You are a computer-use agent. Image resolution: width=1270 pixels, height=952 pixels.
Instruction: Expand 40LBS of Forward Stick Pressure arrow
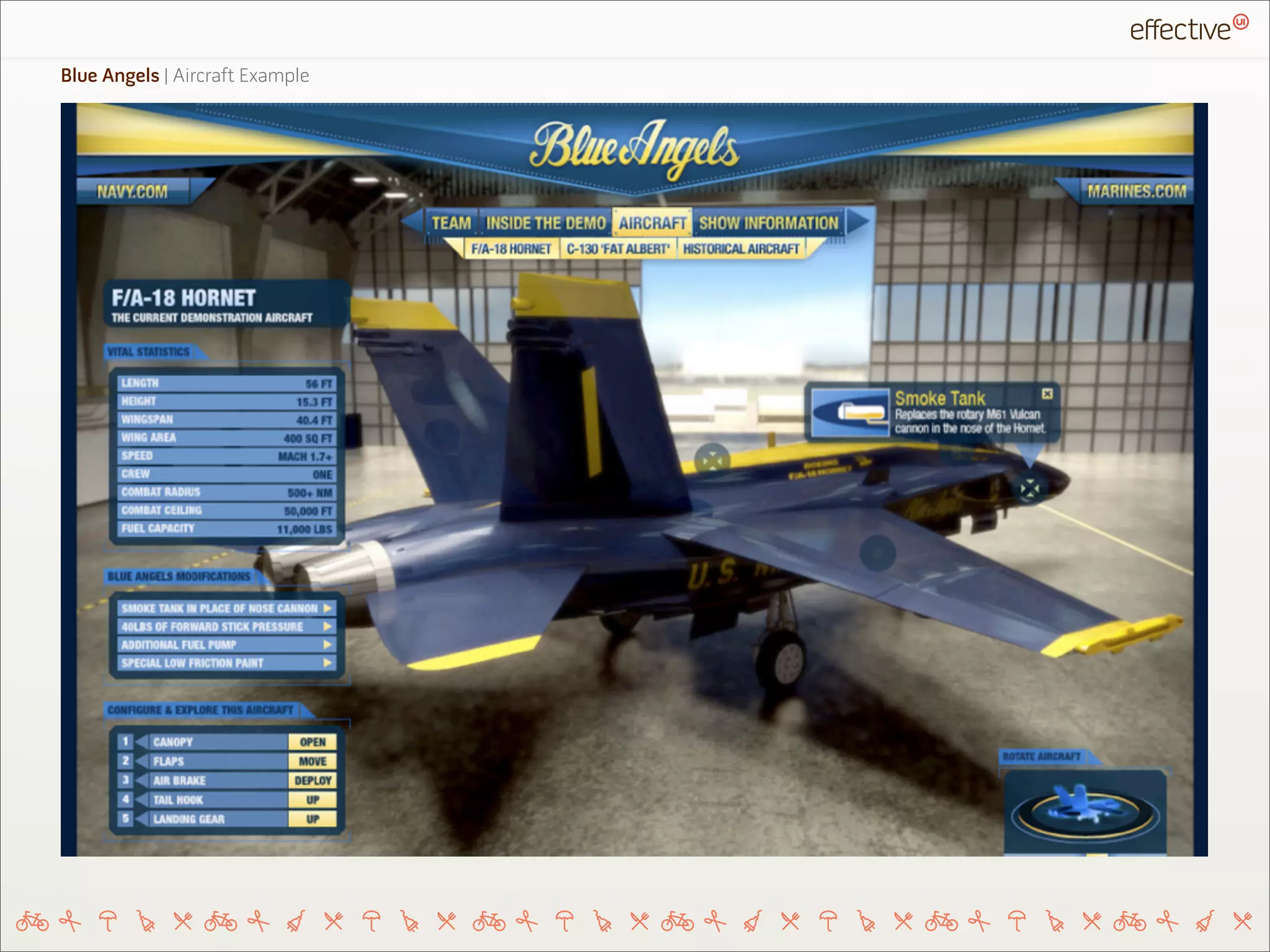pyautogui.click(x=328, y=627)
